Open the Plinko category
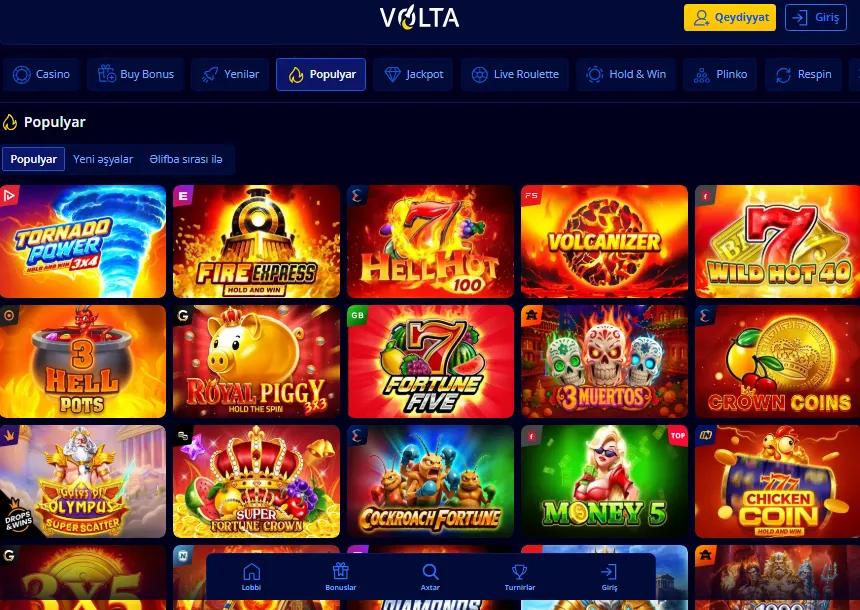Screen dimensions: 860x610 [720, 74]
